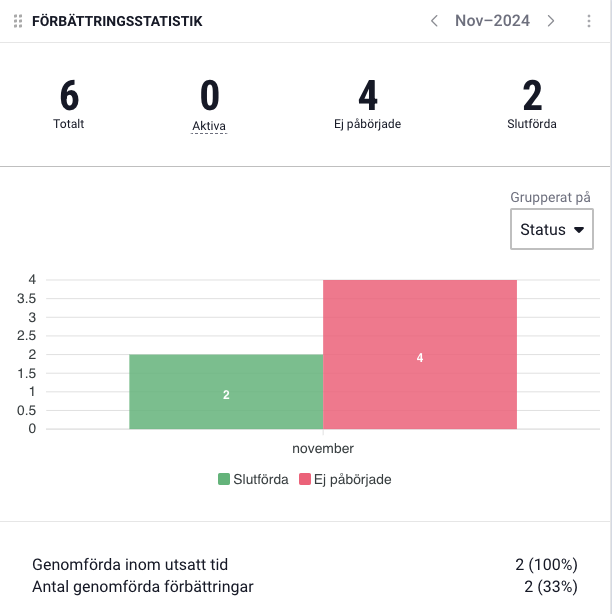Screen dimensions: 612x614
Task: Click the underlined Aktiva label
Action: pos(209,126)
